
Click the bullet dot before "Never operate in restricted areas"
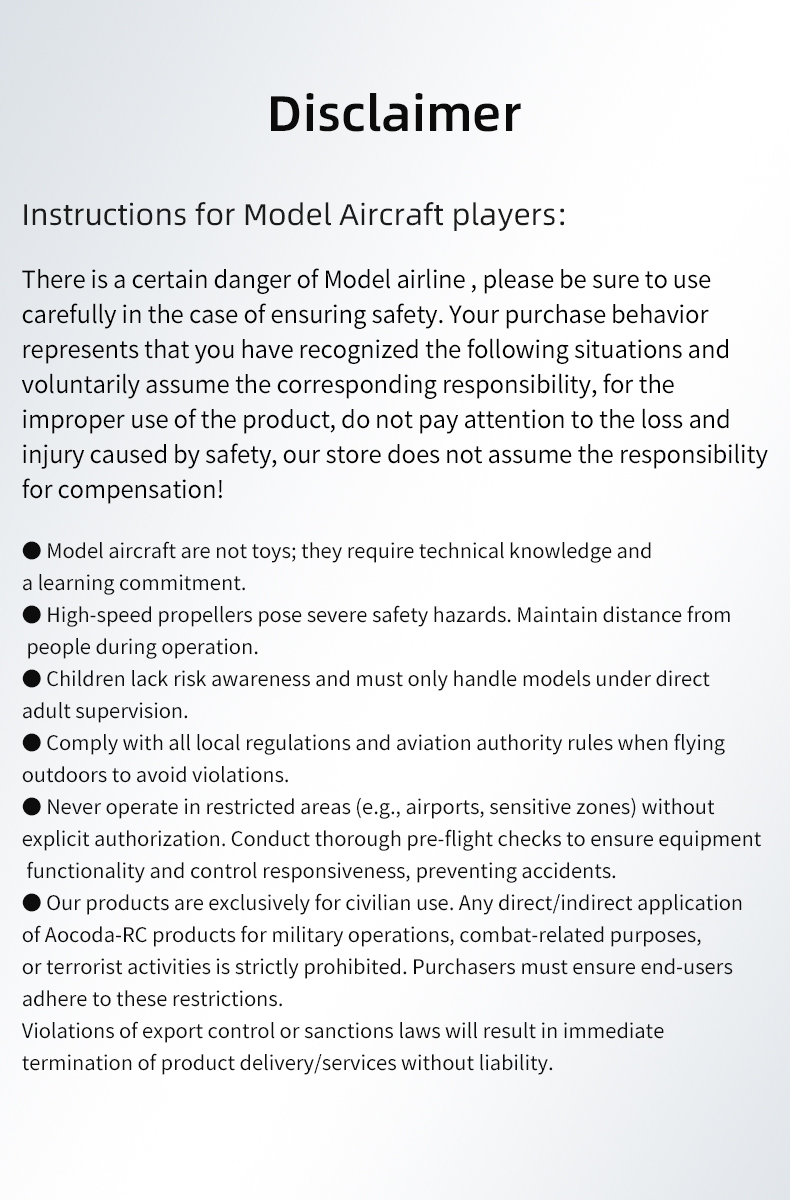[x=32, y=807]
